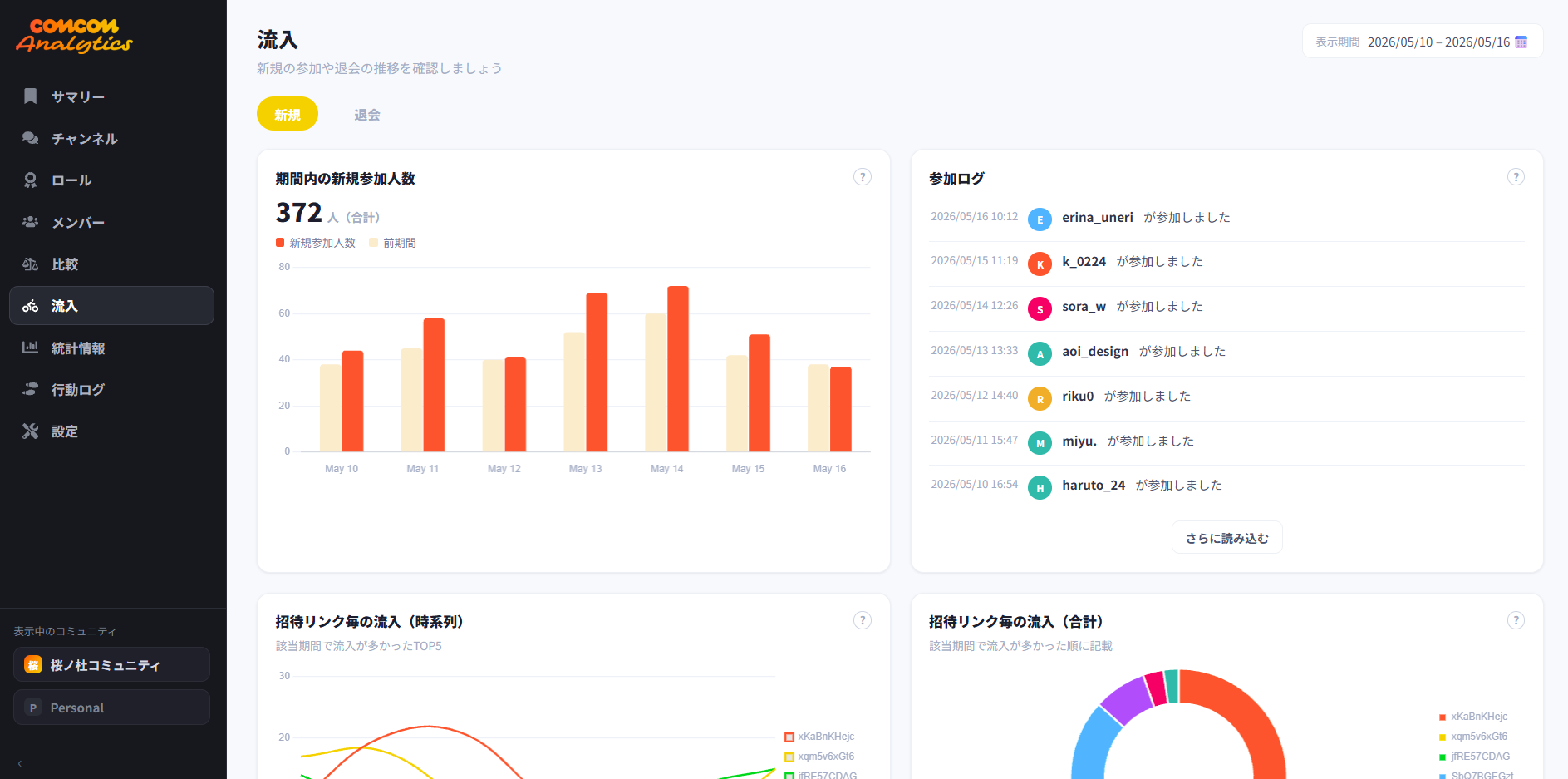Click 372 total count text
The height and width of the screenshot is (779, 1568).
pyautogui.click(x=299, y=213)
